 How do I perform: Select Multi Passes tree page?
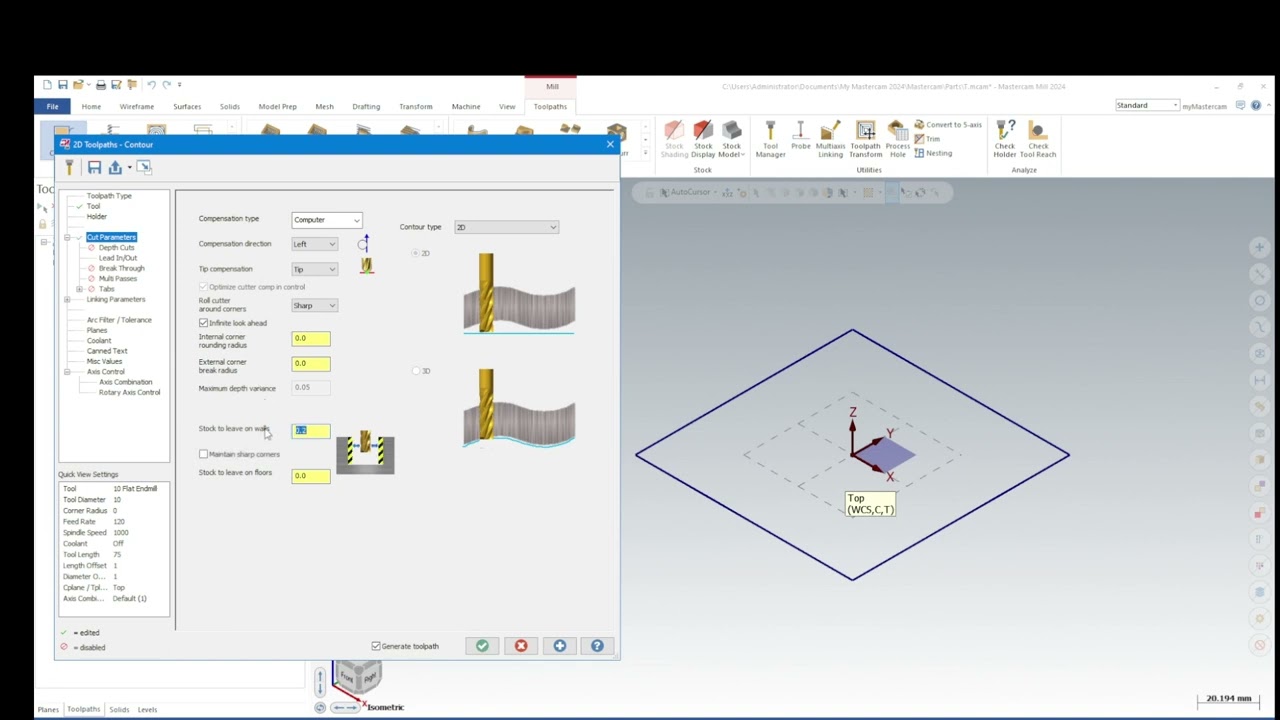tap(118, 278)
